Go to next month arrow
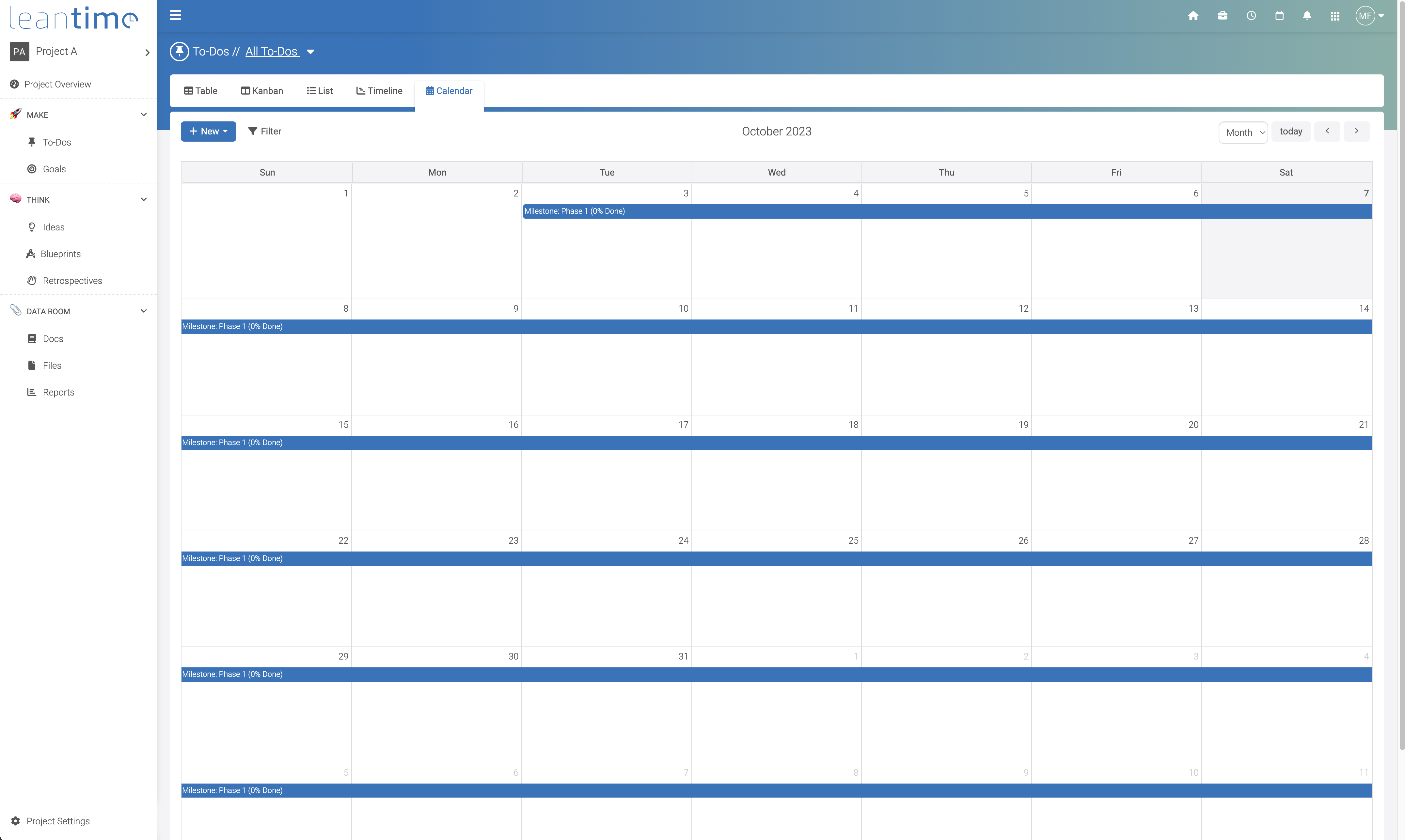The image size is (1405, 840). (x=1356, y=131)
